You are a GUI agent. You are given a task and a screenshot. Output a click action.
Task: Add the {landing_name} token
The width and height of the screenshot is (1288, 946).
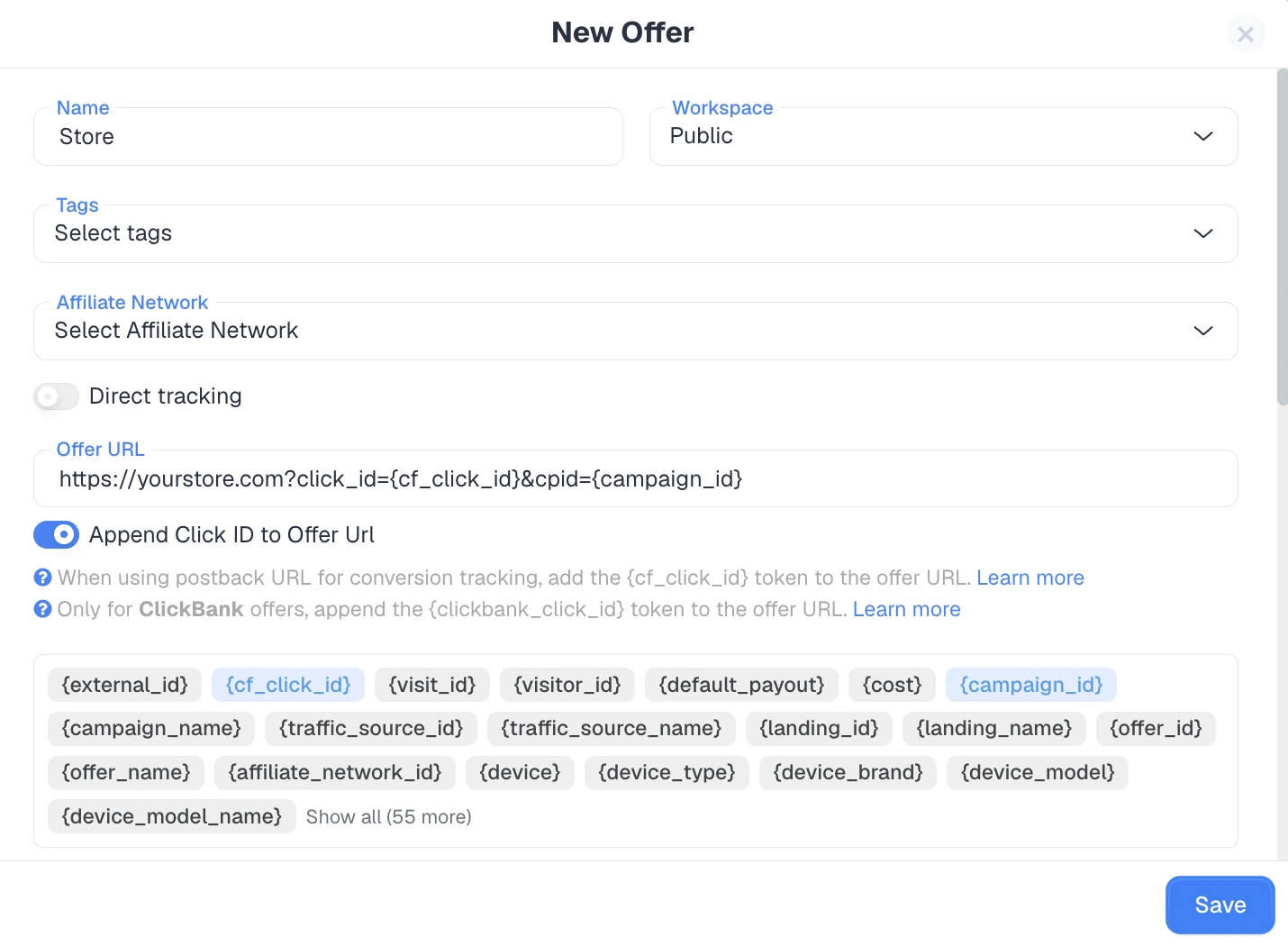(994, 728)
